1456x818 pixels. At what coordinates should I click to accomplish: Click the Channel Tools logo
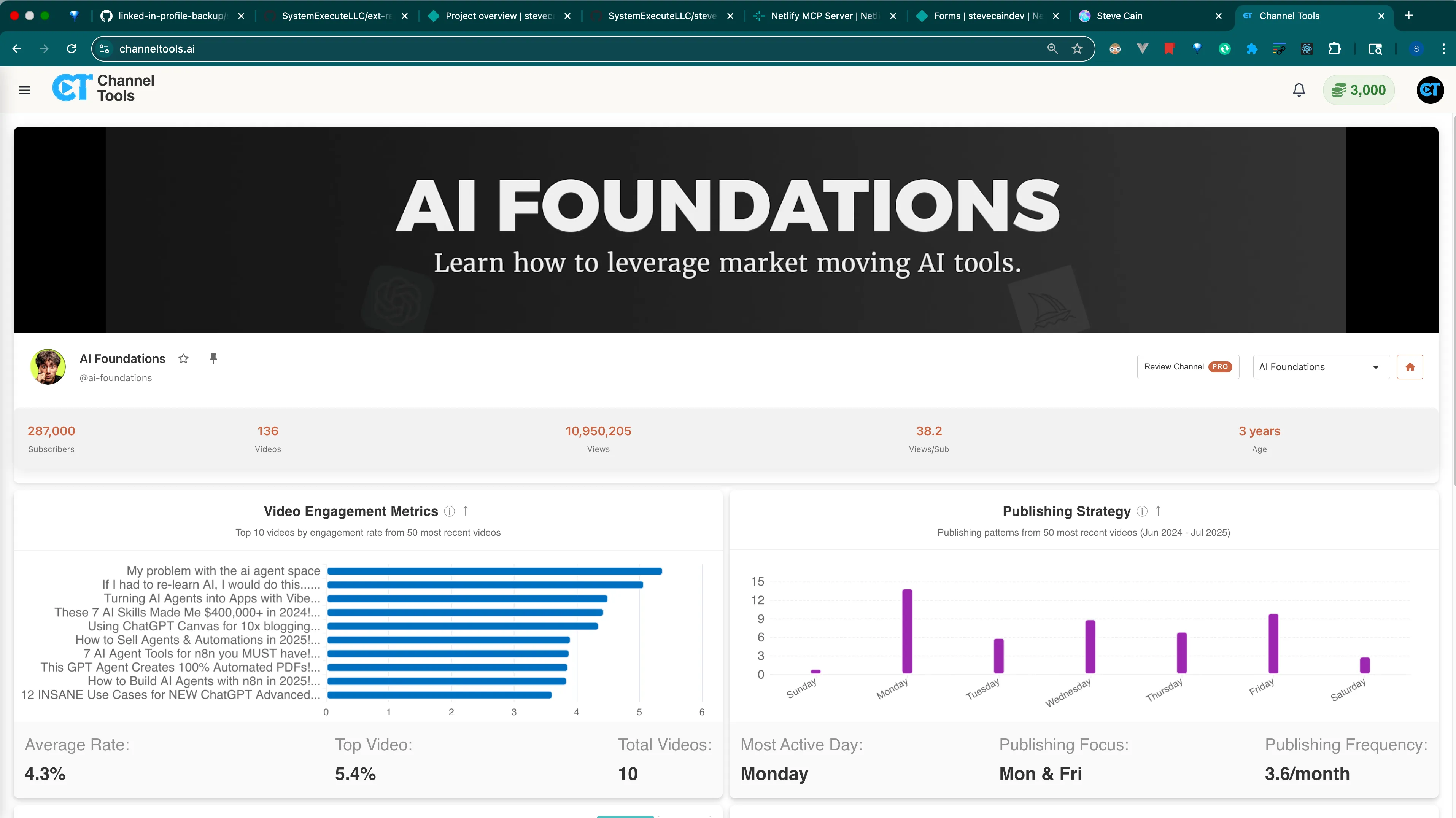click(103, 89)
